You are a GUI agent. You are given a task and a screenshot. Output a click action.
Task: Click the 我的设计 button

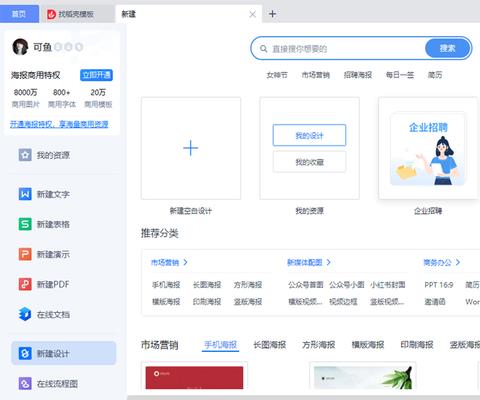pyautogui.click(x=309, y=135)
